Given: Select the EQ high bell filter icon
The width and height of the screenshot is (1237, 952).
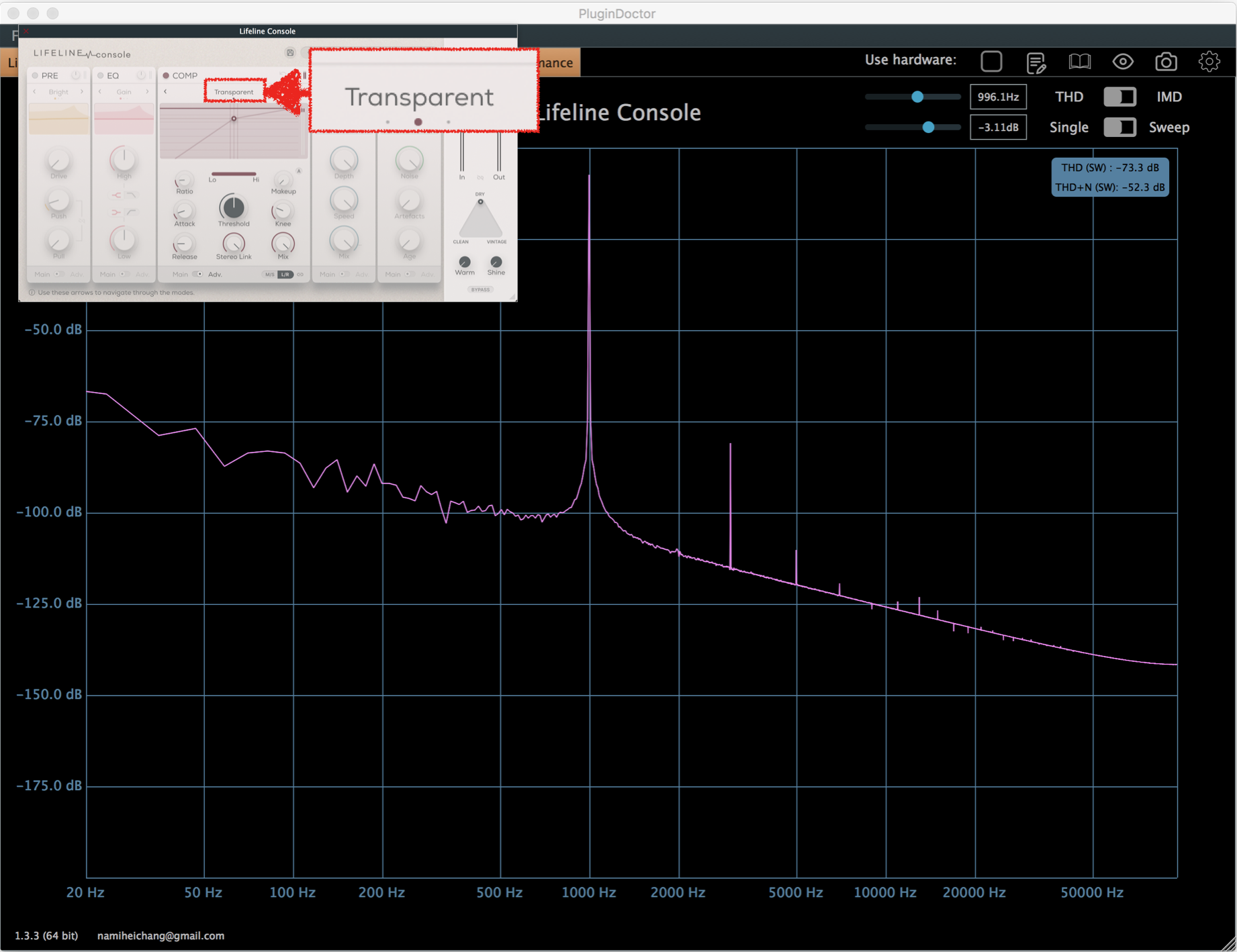Looking at the screenshot, I should click(x=116, y=195).
